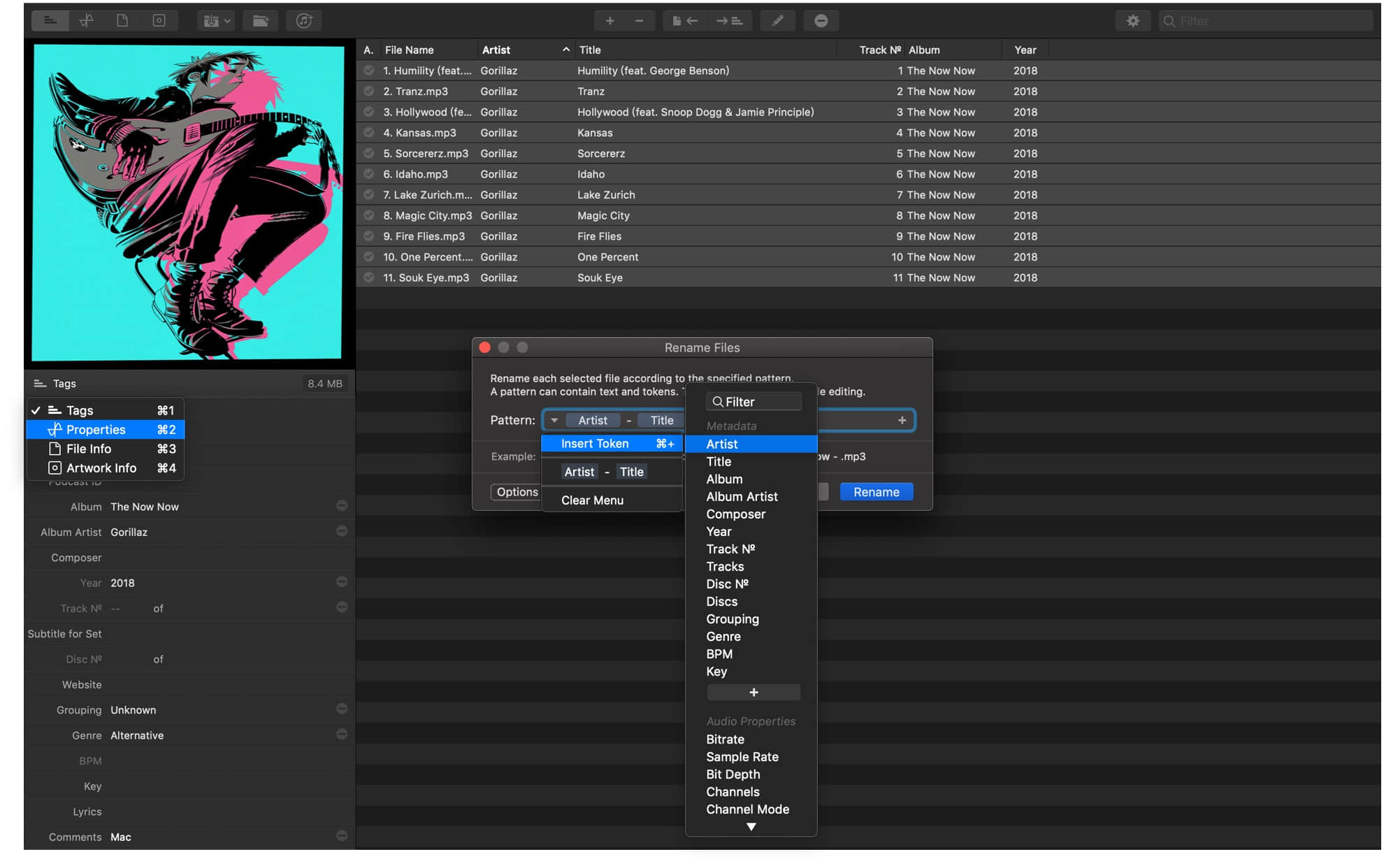This screenshot has width=1384, height=868.
Task: Switch to Properties waveform view in toolbar
Action: pyautogui.click(x=87, y=20)
